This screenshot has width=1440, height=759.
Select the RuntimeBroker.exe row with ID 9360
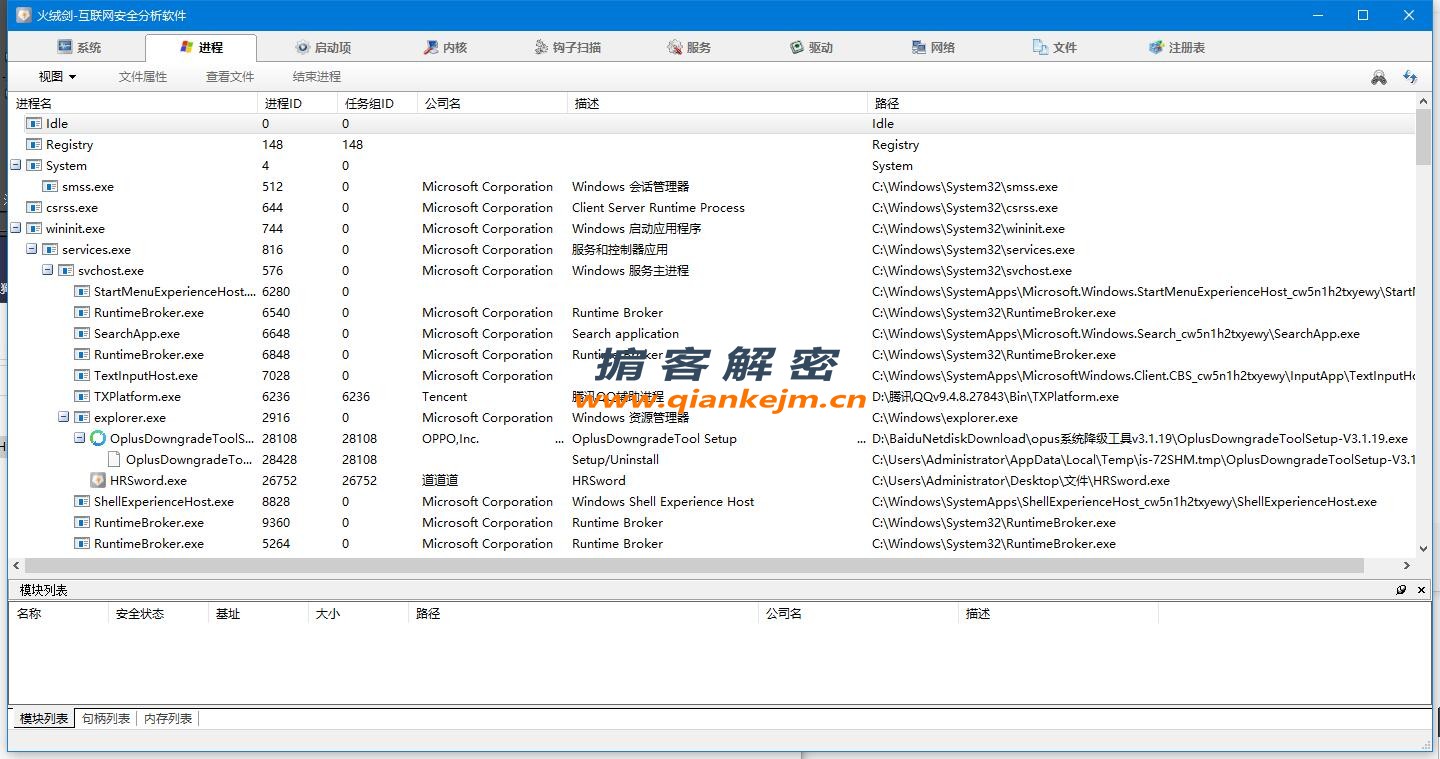point(712,523)
